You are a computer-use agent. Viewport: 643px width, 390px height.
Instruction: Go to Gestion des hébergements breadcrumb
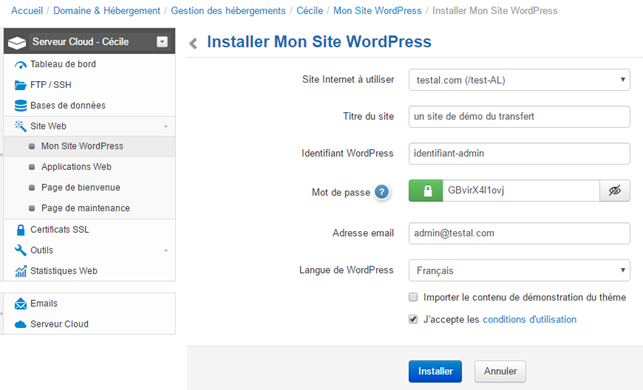click(228, 11)
